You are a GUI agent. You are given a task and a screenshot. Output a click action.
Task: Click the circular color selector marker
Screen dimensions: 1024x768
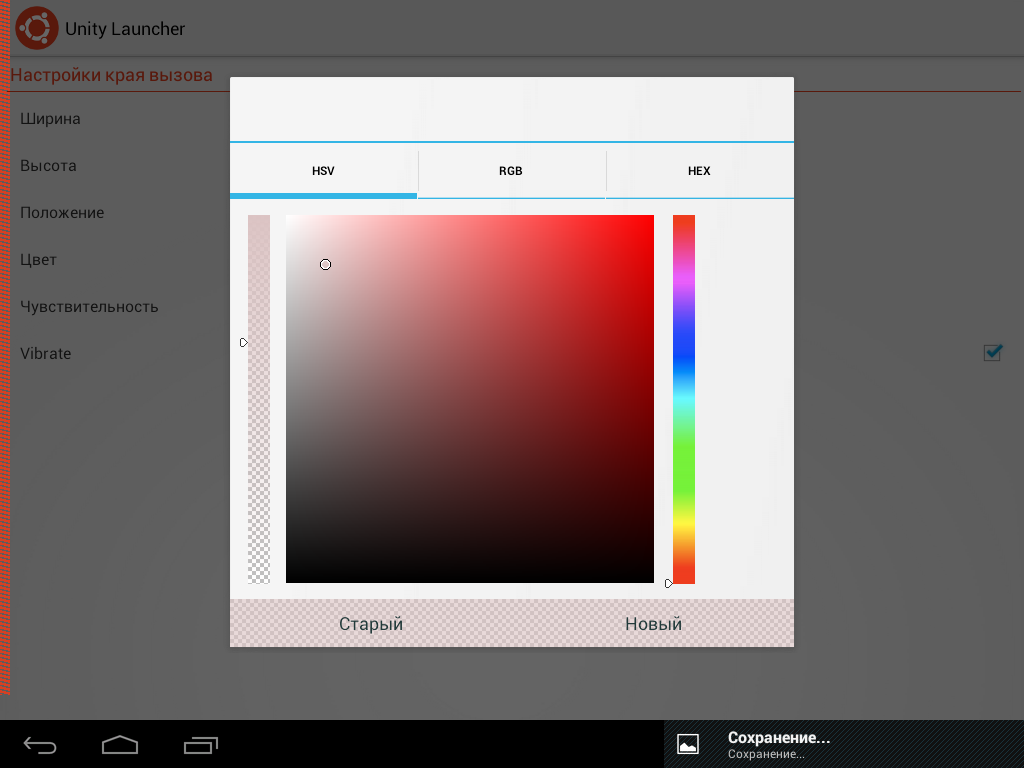tap(325, 264)
